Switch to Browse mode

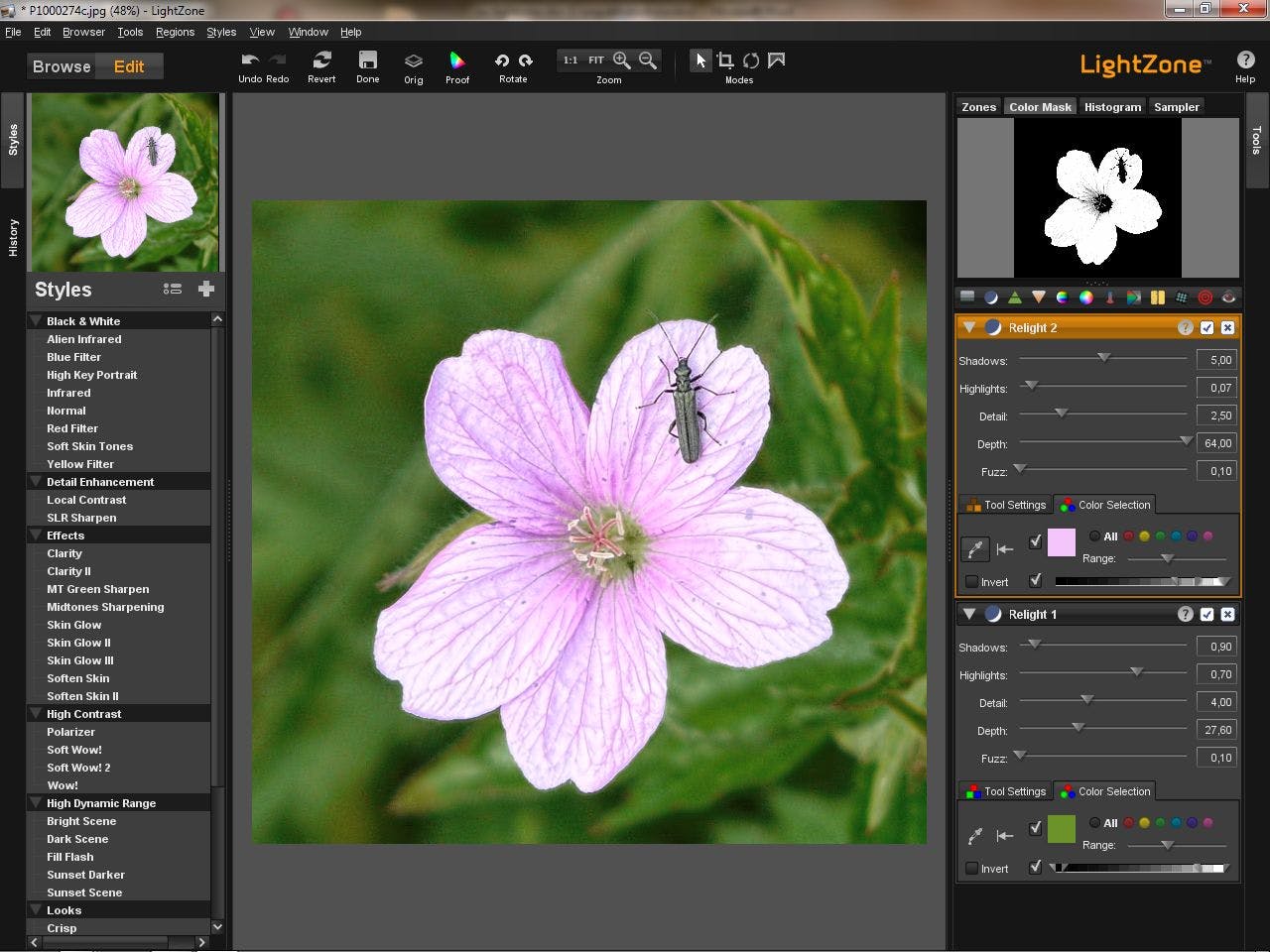coord(62,66)
